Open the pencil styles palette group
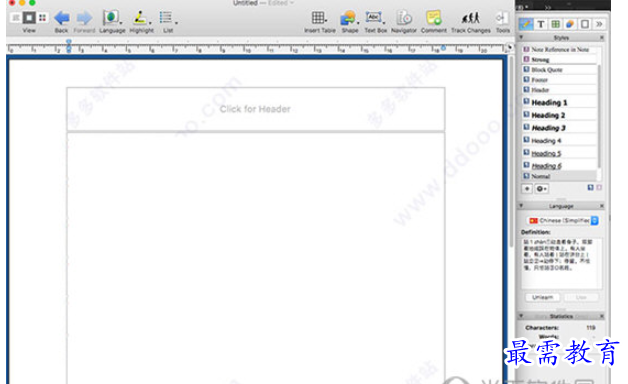This screenshot has width=628, height=384. 526,24
